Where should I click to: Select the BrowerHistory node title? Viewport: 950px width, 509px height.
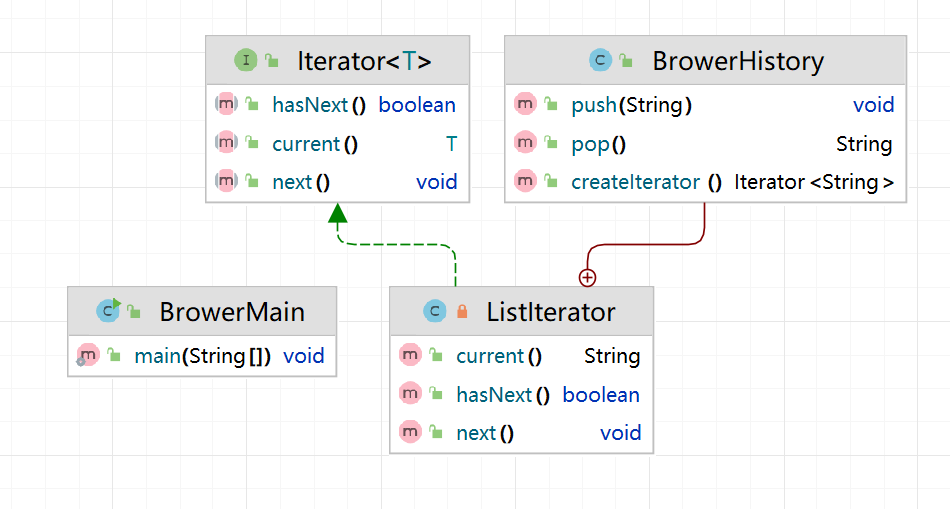[738, 61]
